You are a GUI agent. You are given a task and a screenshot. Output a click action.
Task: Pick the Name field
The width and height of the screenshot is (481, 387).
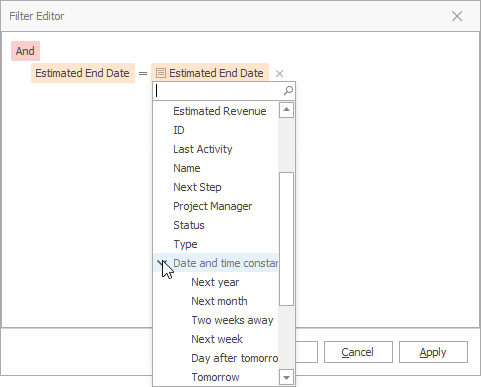pos(216,168)
